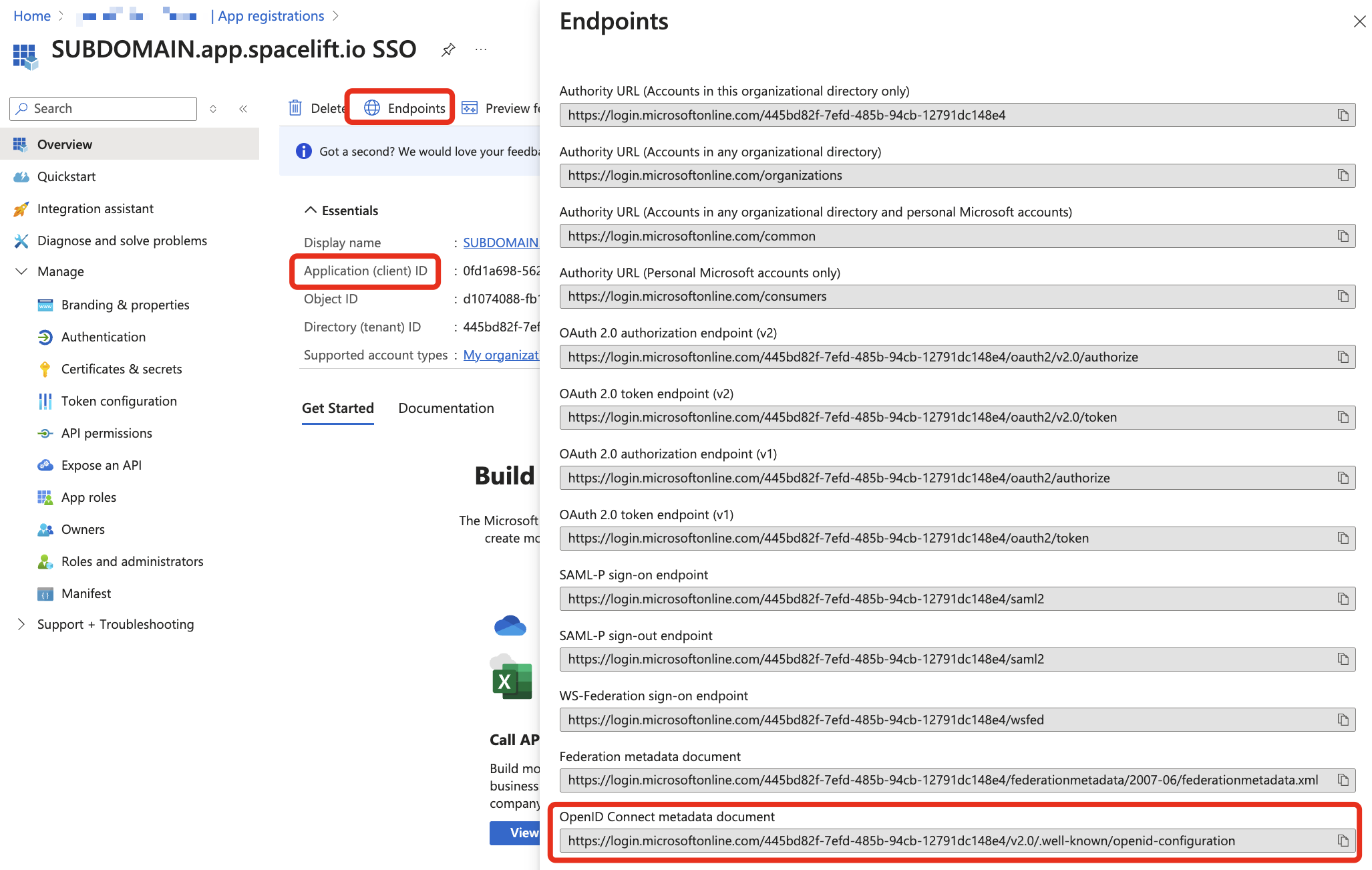Copy the OpenID Connect metadata document URL
Image resolution: width=1372 pixels, height=870 pixels.
[1343, 841]
